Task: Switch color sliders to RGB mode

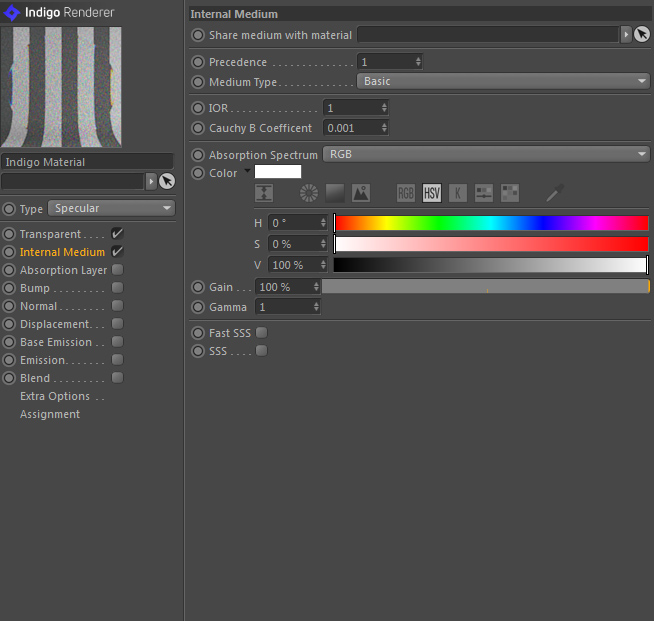Action: (x=406, y=193)
